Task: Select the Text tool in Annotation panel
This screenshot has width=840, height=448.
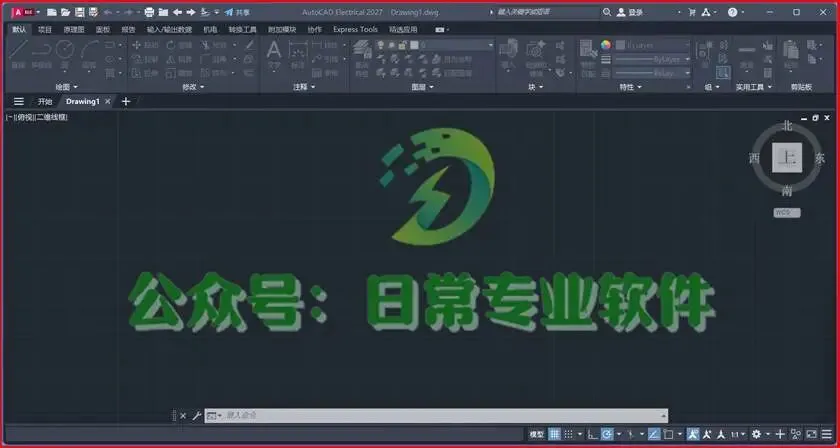Action: [274, 55]
